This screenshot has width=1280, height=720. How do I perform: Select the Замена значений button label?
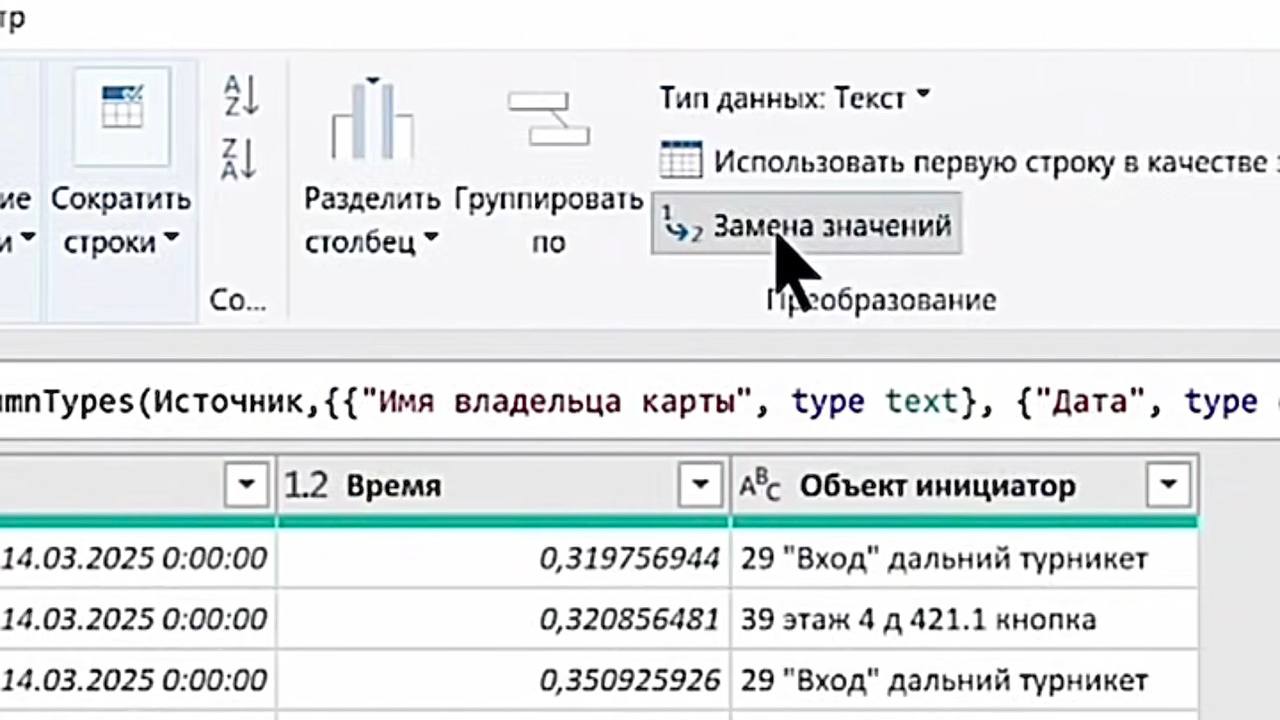coord(832,226)
